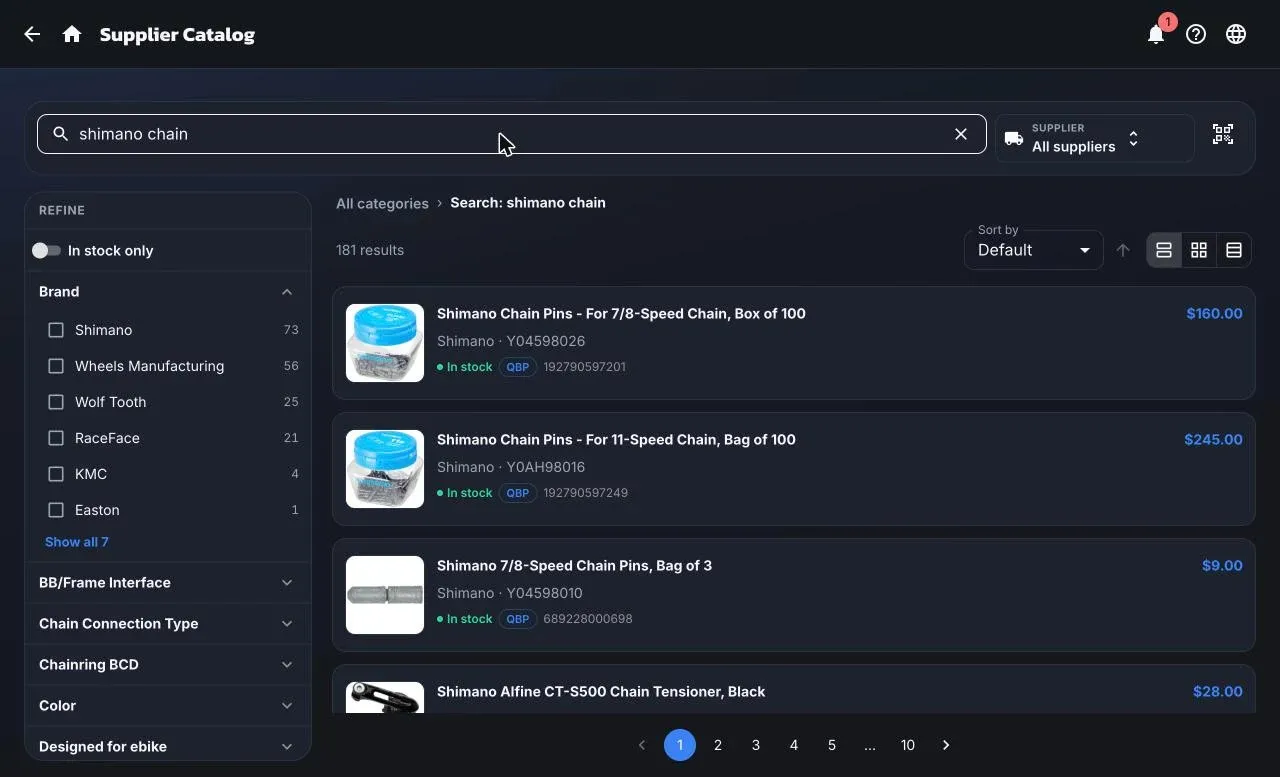Go to results page 5
The image size is (1280, 777).
[x=832, y=745]
